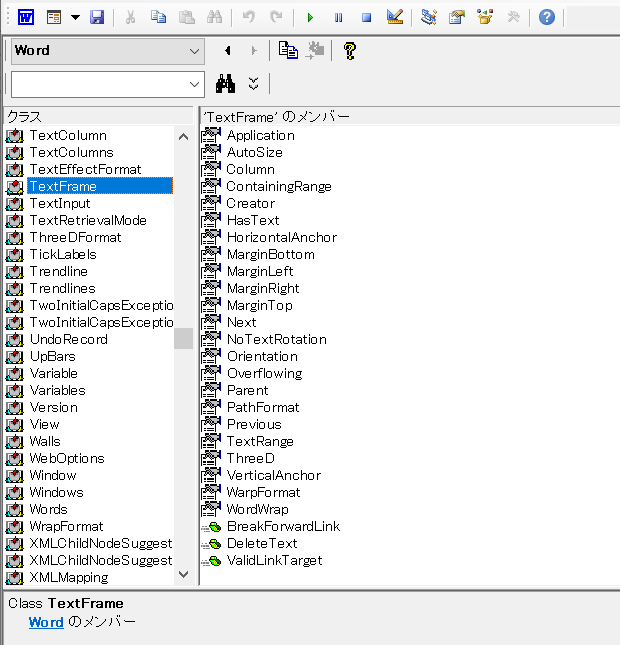Image resolution: width=620 pixels, height=645 pixels.
Task: Click the Break pause icon
Action: point(338,17)
